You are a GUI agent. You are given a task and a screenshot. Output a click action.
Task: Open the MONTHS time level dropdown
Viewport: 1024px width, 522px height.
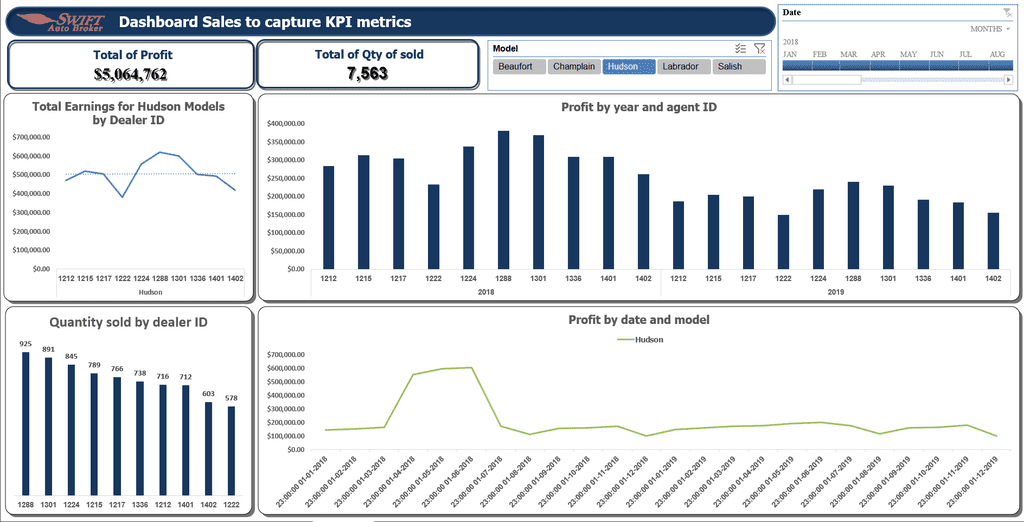pyautogui.click(x=990, y=29)
